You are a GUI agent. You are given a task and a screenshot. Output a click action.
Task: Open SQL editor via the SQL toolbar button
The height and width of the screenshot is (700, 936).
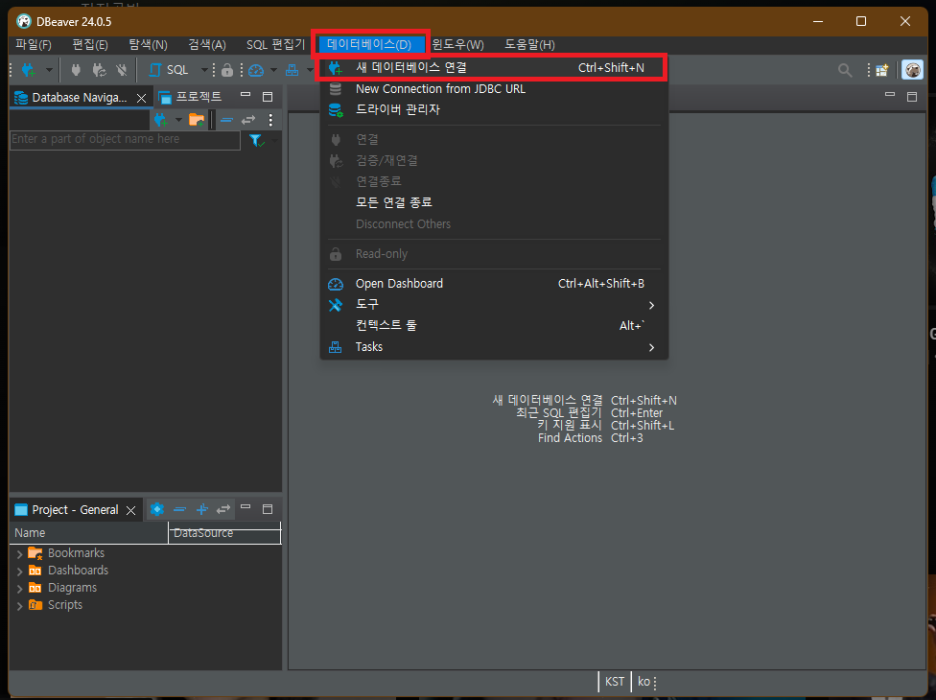[169, 70]
